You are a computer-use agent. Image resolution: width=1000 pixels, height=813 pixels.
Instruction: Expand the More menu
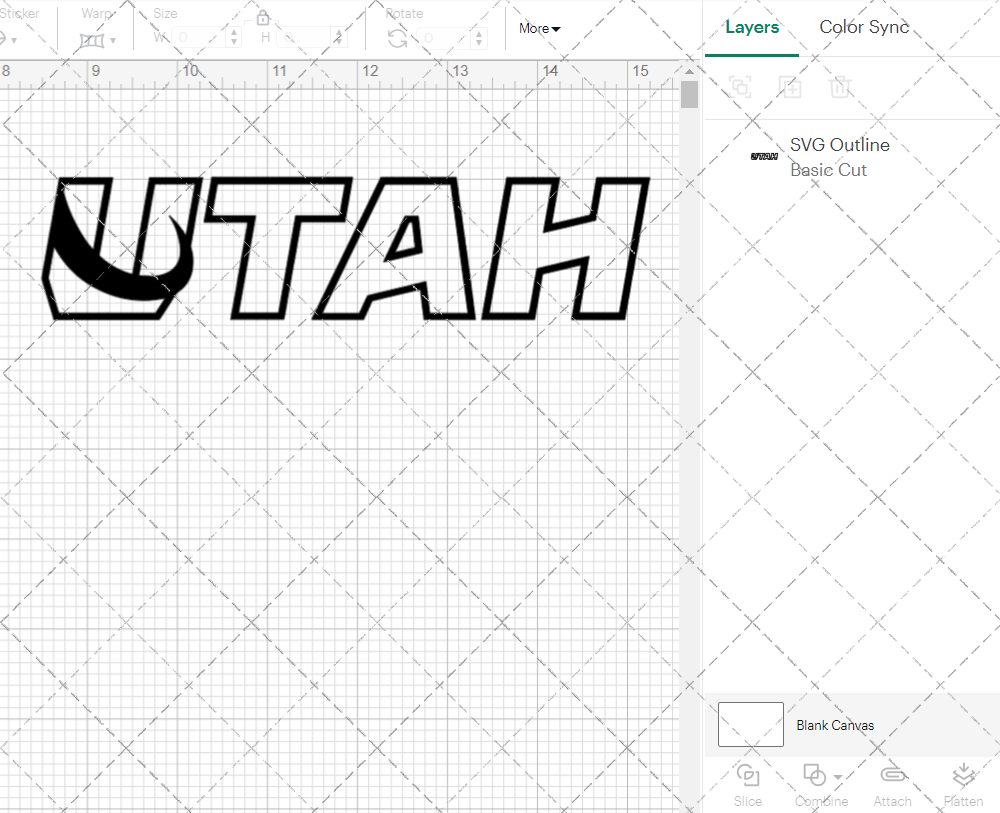(539, 28)
